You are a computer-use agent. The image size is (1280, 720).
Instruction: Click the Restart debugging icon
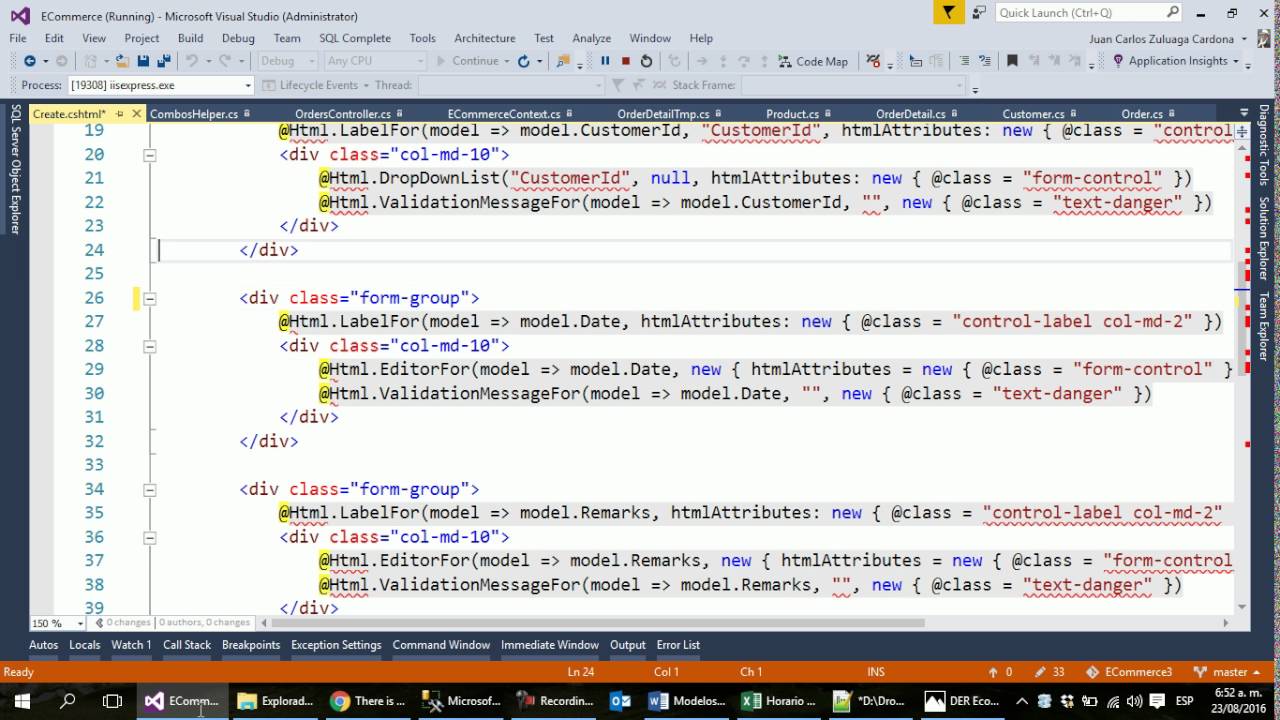point(646,61)
